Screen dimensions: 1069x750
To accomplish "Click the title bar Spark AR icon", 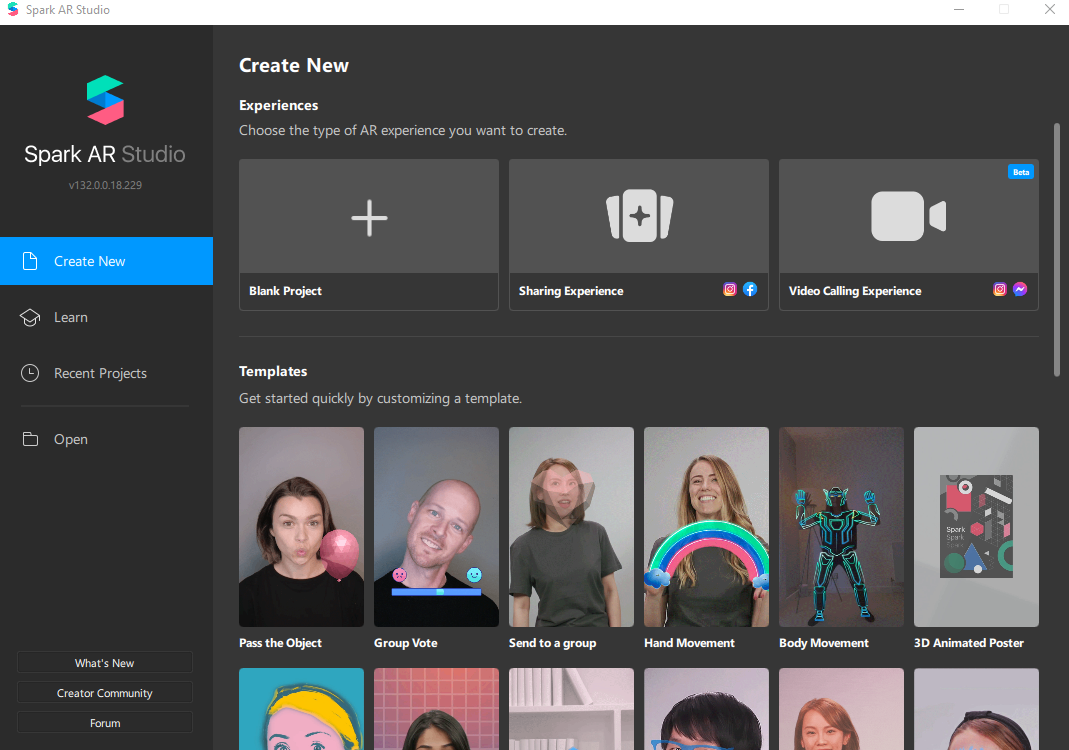I will coord(12,10).
